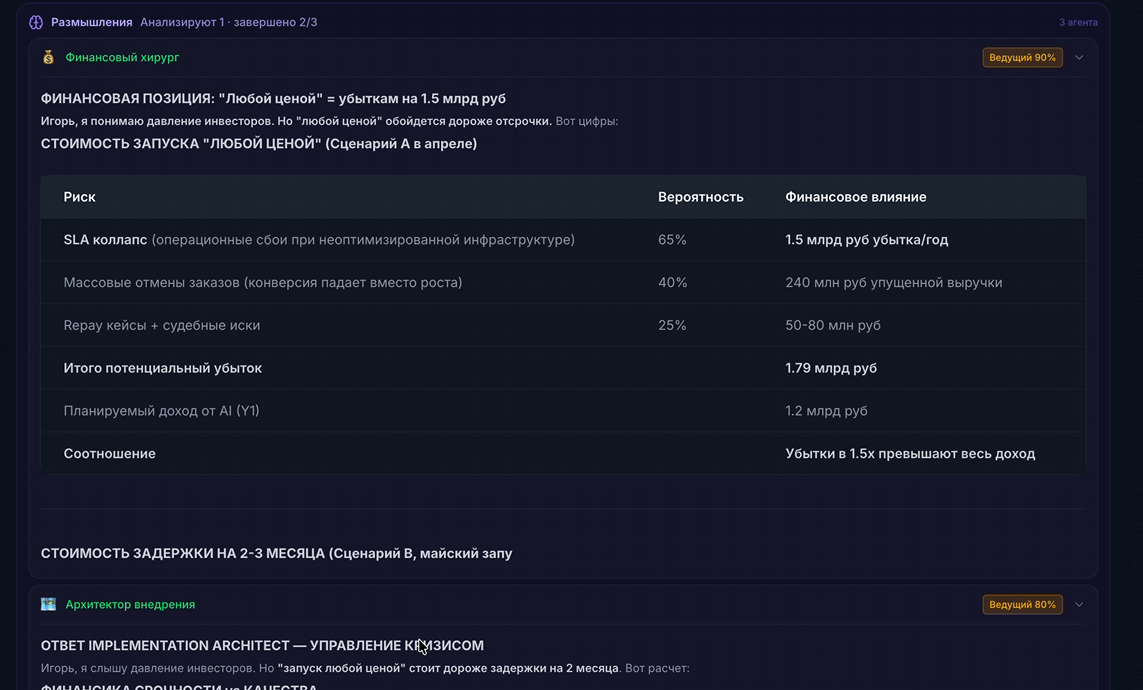Click the money bag icon for Финансовый хирург
The height and width of the screenshot is (690, 1143).
click(48, 57)
